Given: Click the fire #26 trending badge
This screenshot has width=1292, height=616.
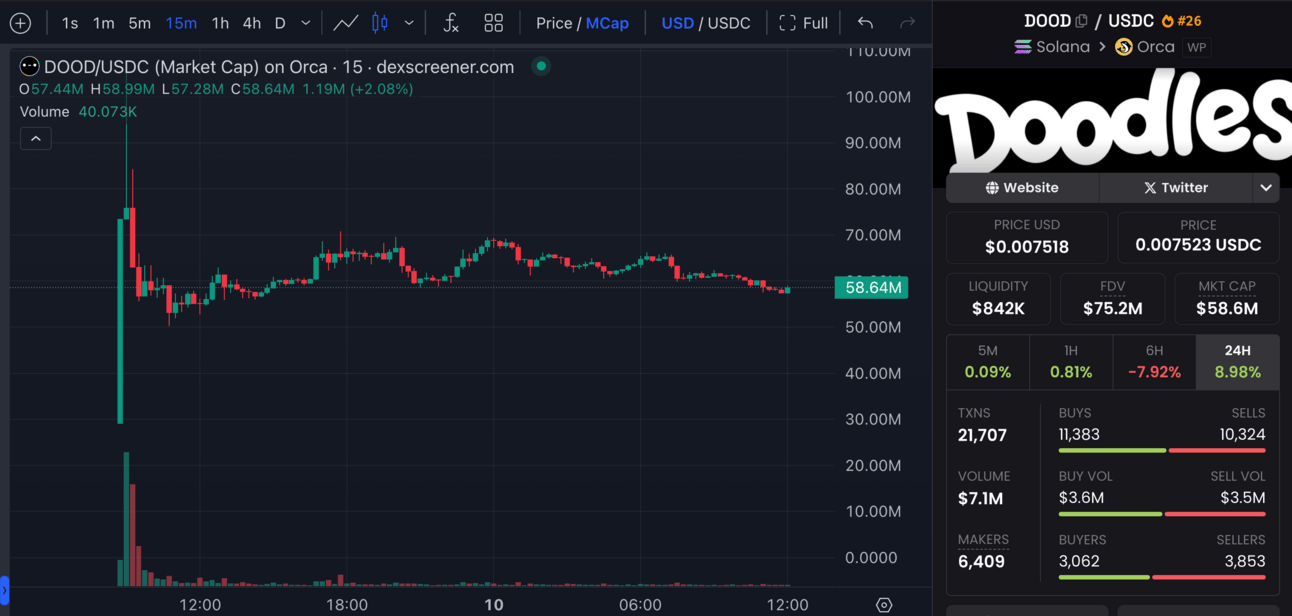Looking at the screenshot, I should [1181, 20].
